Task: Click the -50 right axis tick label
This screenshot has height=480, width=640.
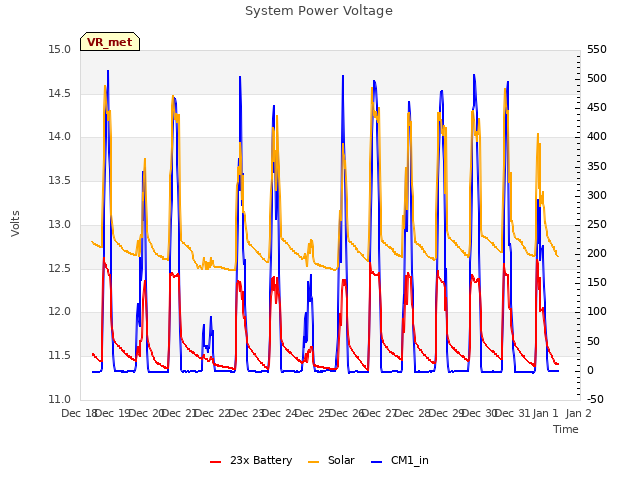Action: 596,399
